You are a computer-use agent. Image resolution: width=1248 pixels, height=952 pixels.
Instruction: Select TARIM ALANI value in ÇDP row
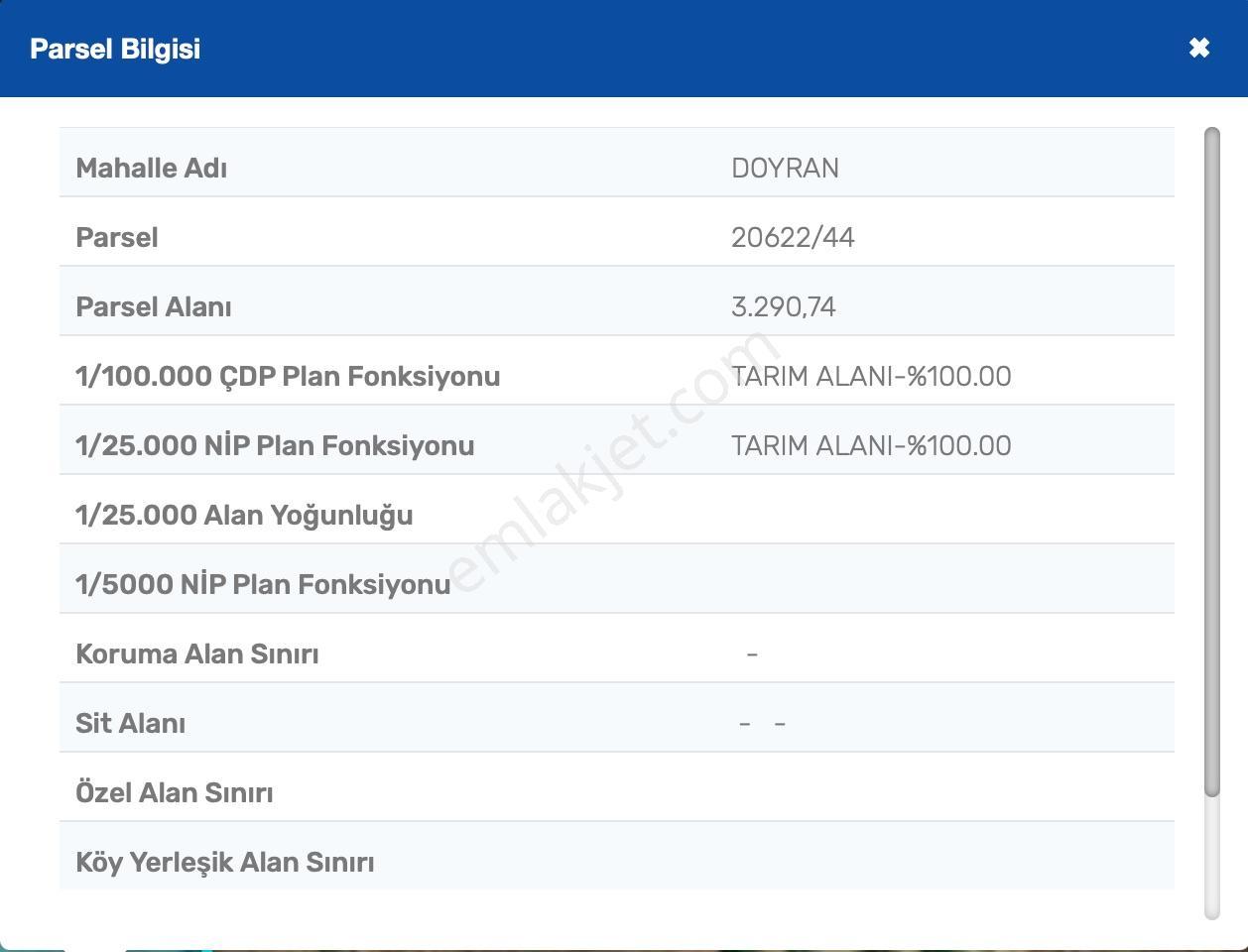click(871, 376)
